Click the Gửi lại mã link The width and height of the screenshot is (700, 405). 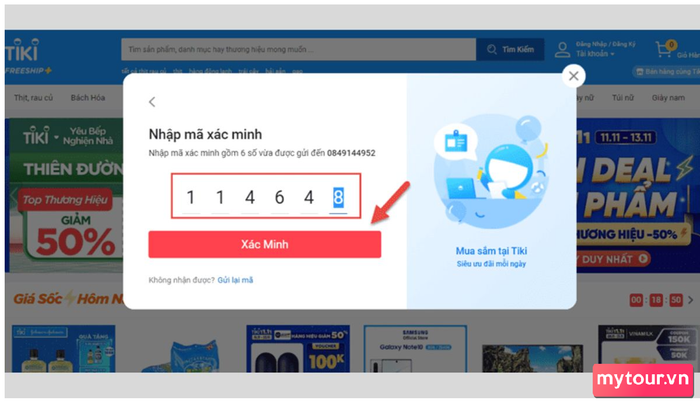(235, 280)
